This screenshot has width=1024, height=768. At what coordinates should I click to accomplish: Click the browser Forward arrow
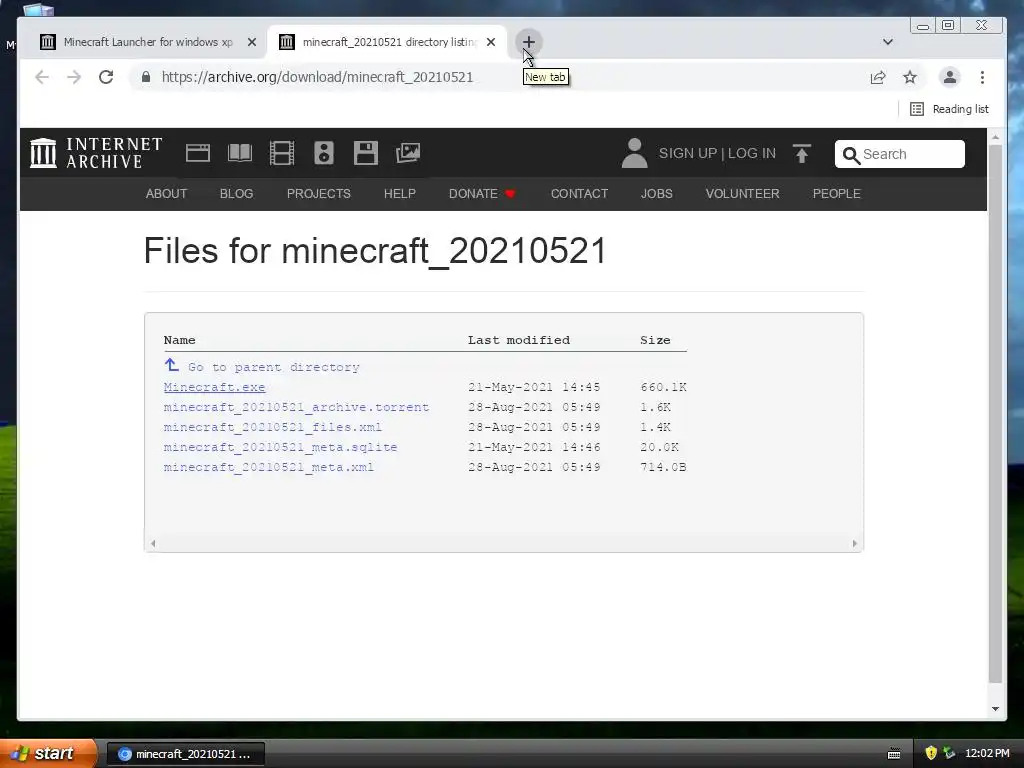(x=74, y=77)
